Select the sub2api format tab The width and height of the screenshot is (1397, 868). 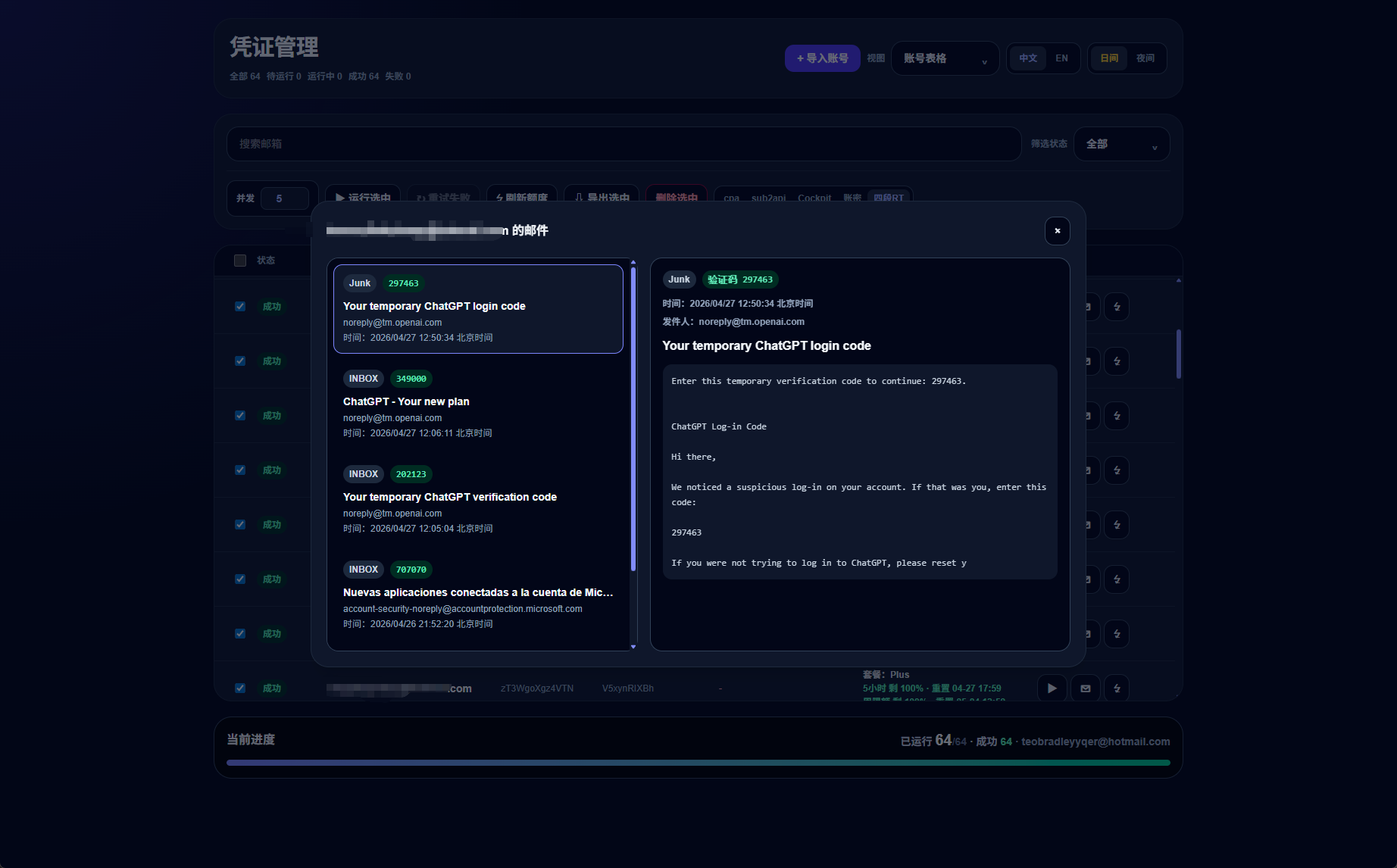point(768,198)
